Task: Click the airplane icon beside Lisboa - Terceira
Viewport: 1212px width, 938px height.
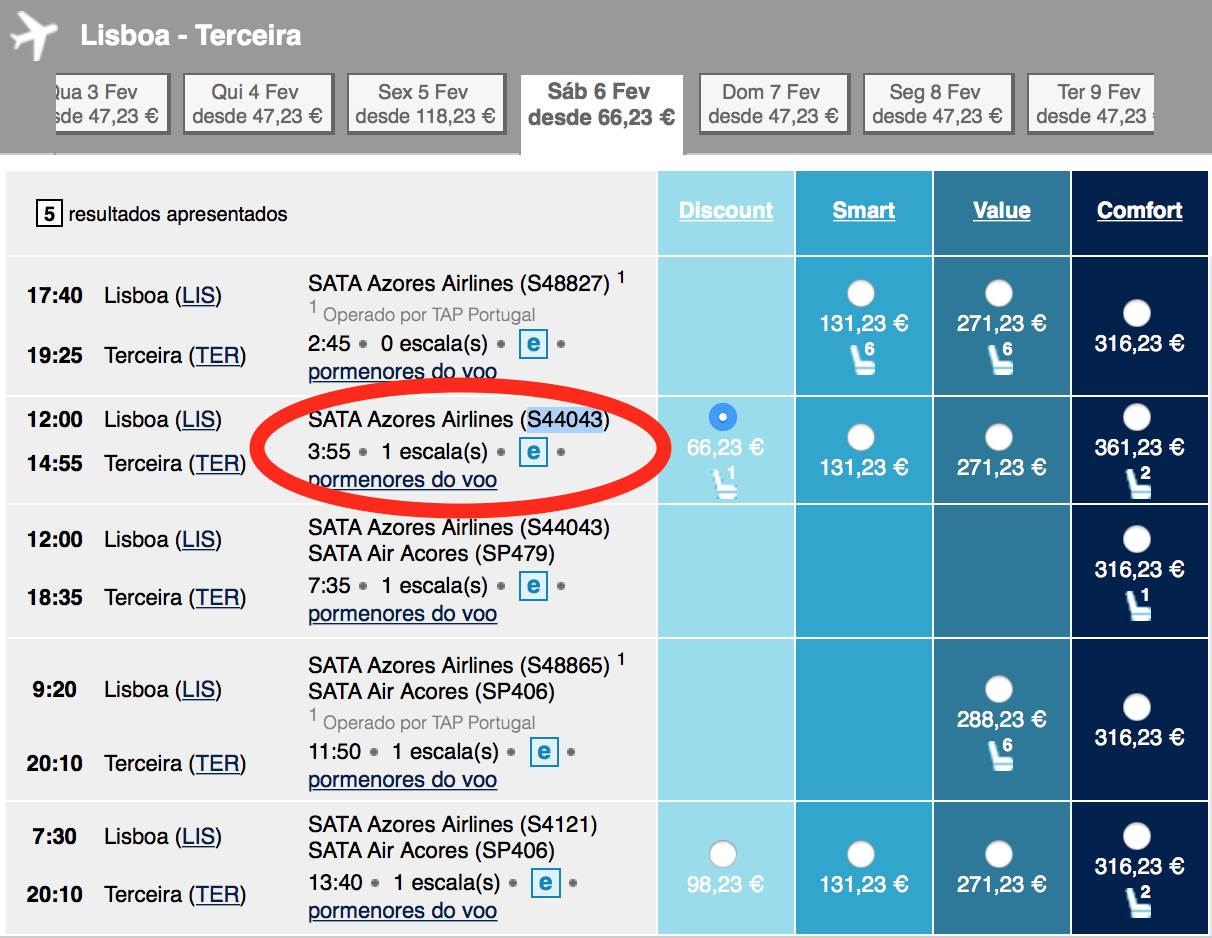Action: 34,36
